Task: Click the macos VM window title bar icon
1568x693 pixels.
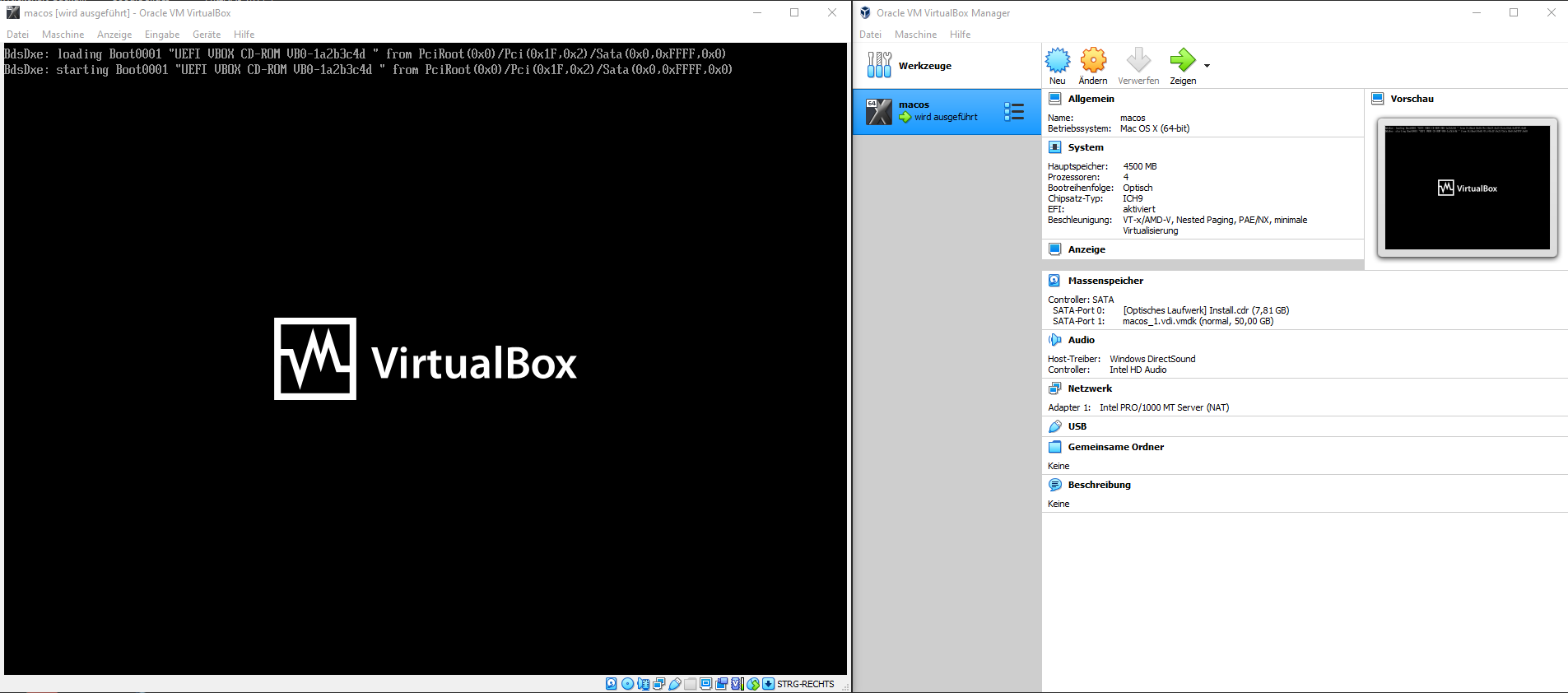Action: point(12,12)
